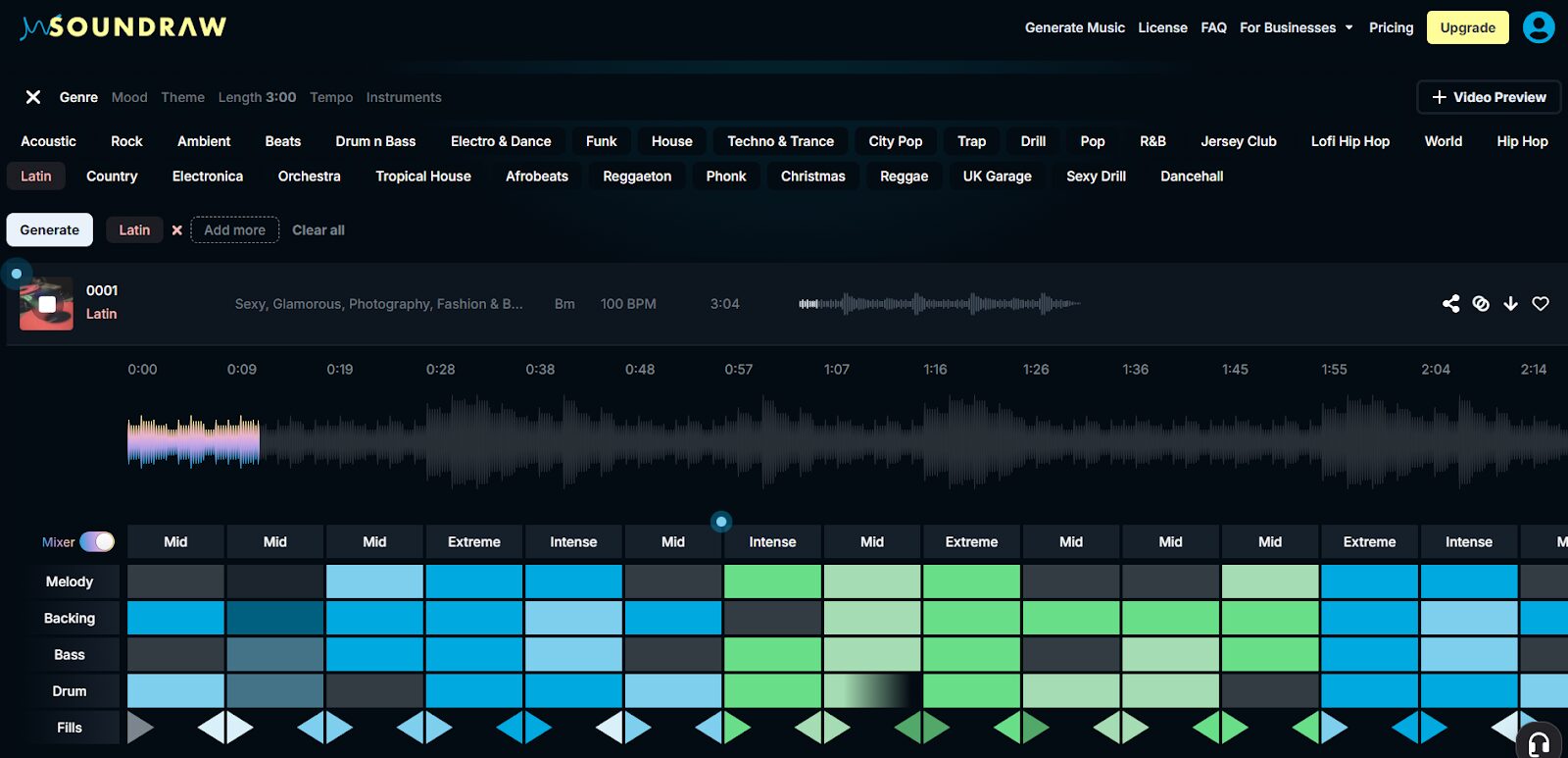Screen dimensions: 1568x758
Task: Toggle the first Melody block on
Action: 175,581
